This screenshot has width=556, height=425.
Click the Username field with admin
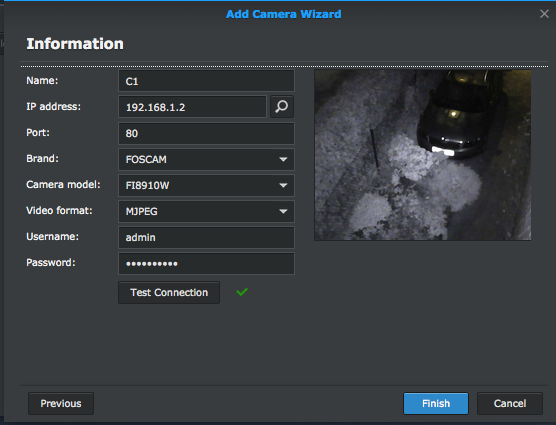pos(206,237)
